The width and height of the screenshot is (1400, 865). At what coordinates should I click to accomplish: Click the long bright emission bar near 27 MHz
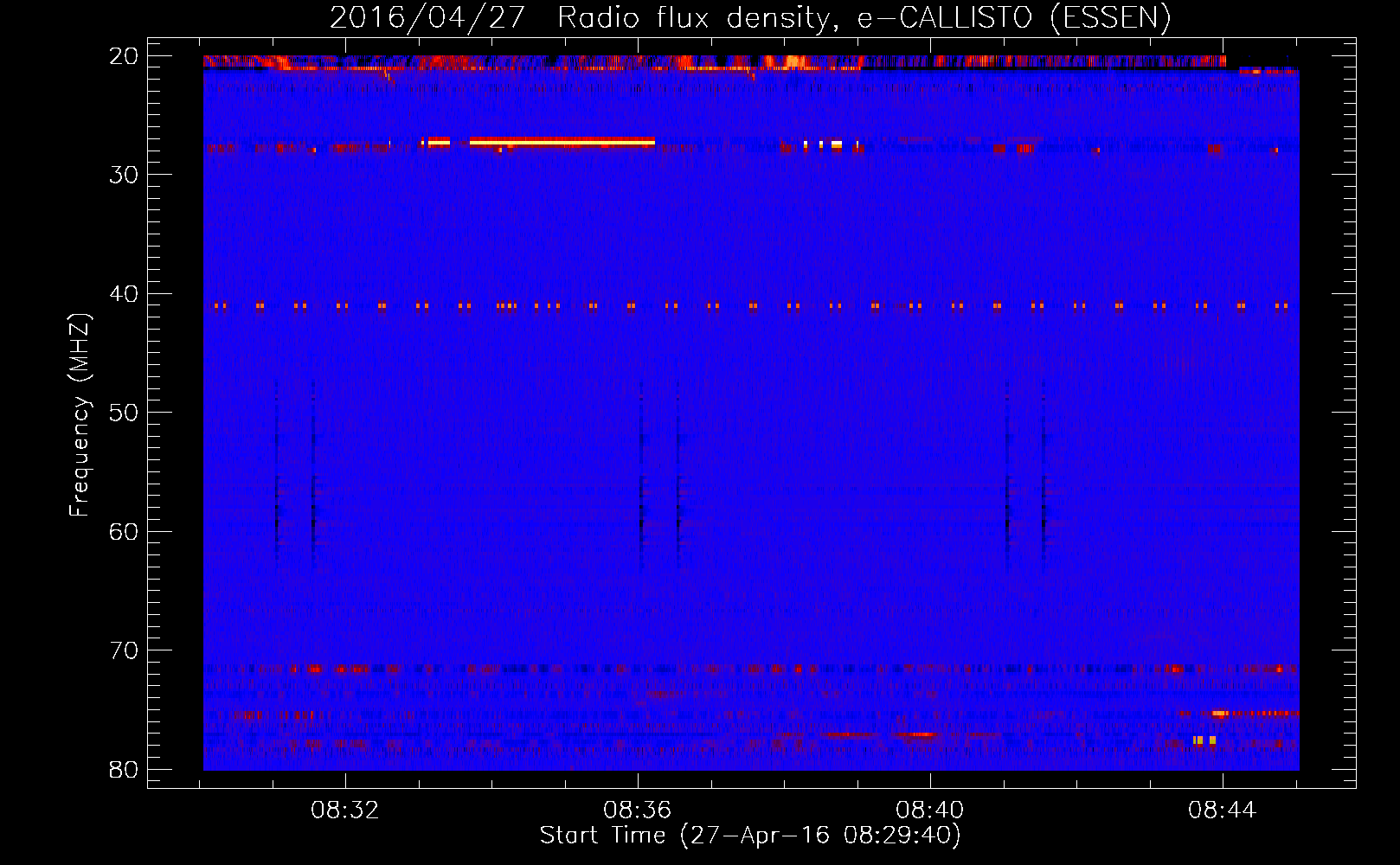click(562, 141)
